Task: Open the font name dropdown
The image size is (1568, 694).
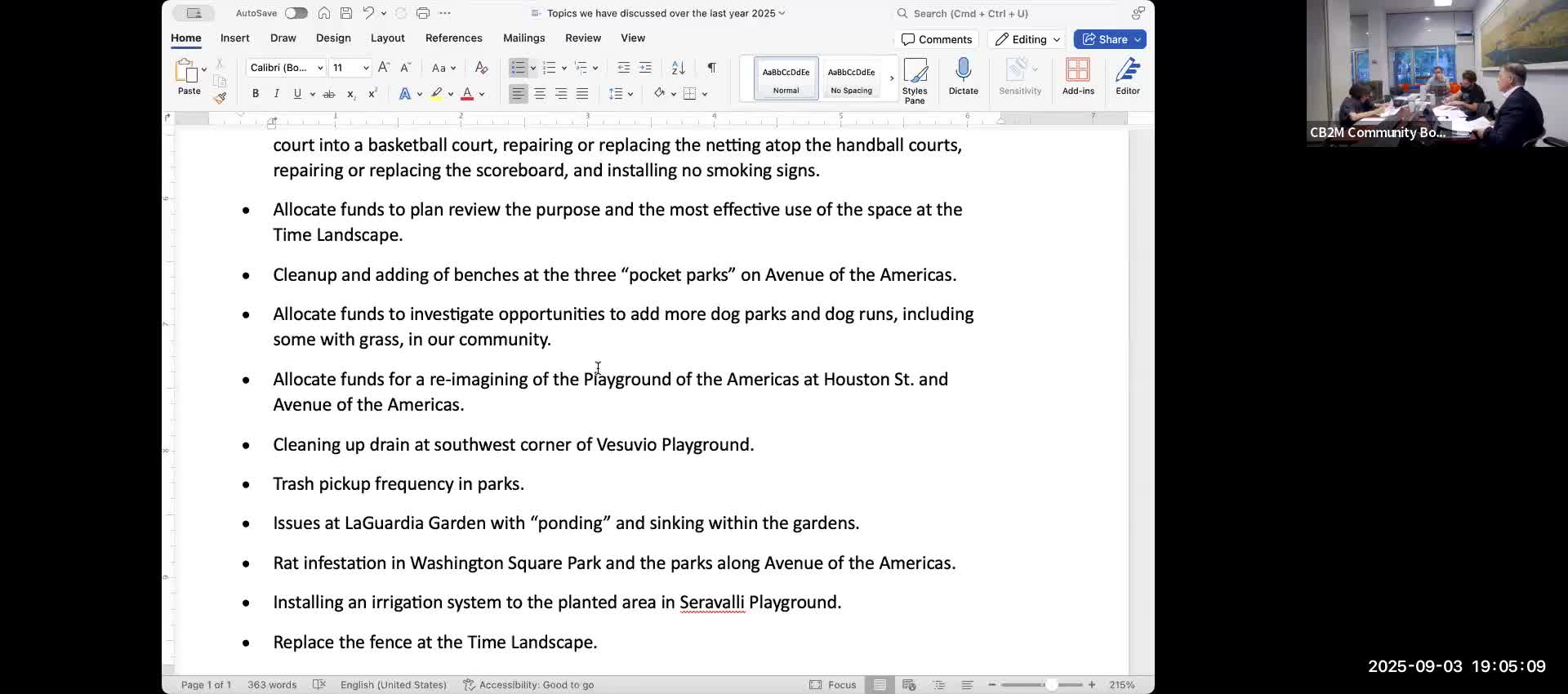Action: [320, 68]
